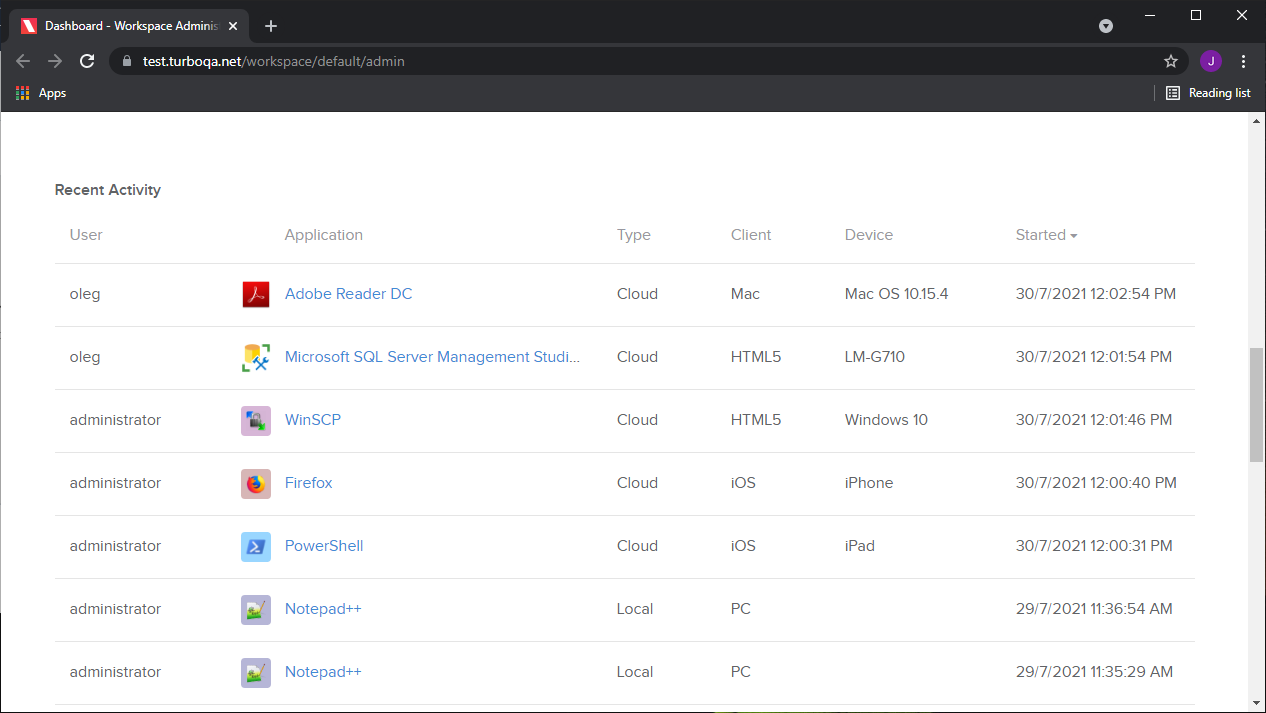
Task: Open the Reading list panel
Action: point(1208,93)
